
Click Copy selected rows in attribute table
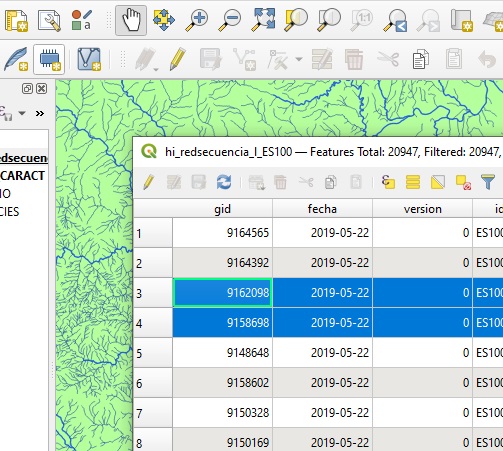[x=330, y=183]
